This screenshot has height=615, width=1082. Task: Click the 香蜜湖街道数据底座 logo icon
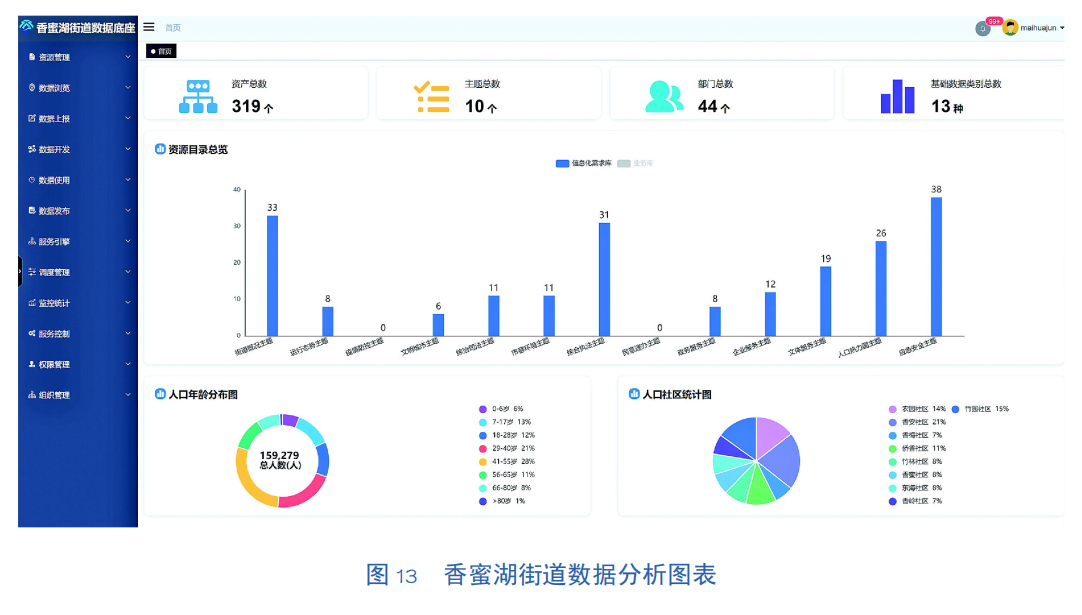(x=27, y=26)
